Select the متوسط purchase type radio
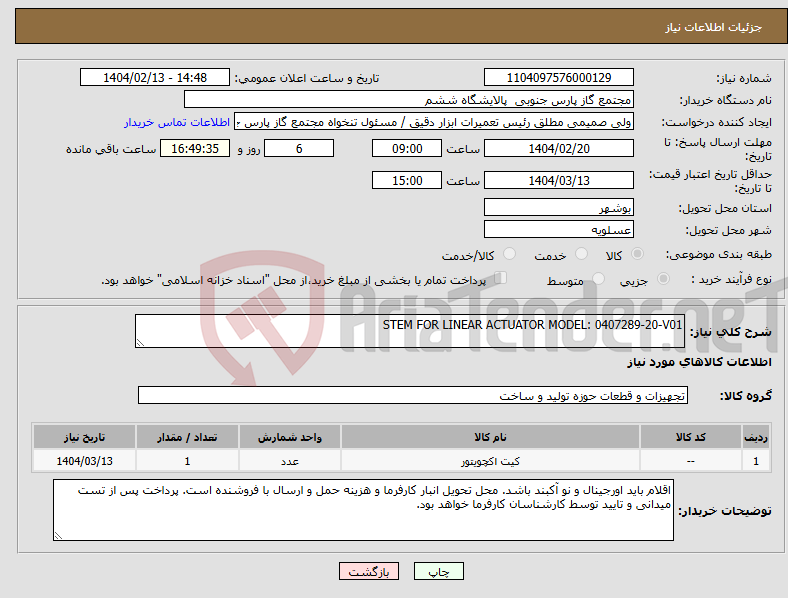This screenshot has width=788, height=598. pyautogui.click(x=599, y=278)
